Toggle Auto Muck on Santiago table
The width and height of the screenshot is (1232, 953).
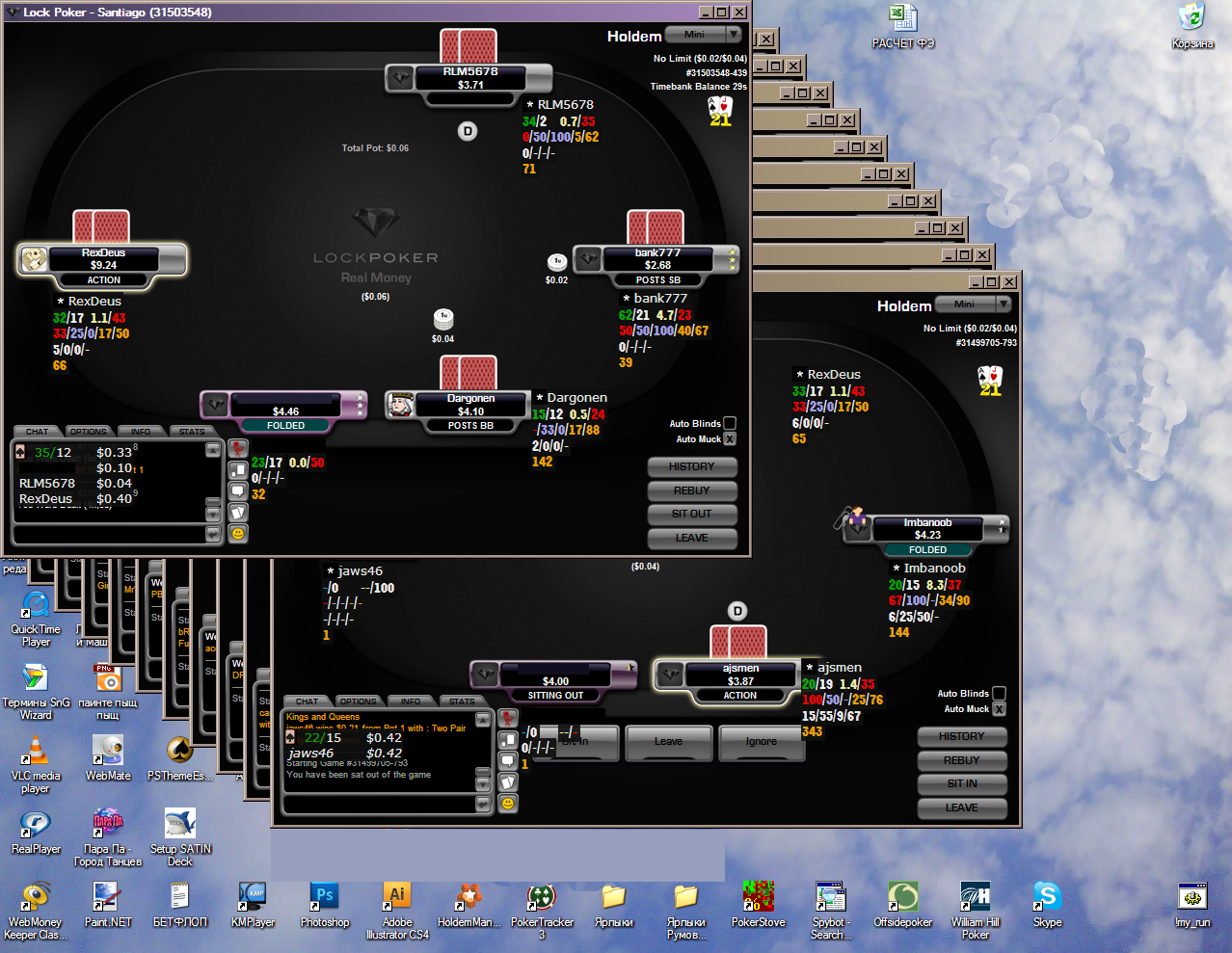click(x=730, y=439)
